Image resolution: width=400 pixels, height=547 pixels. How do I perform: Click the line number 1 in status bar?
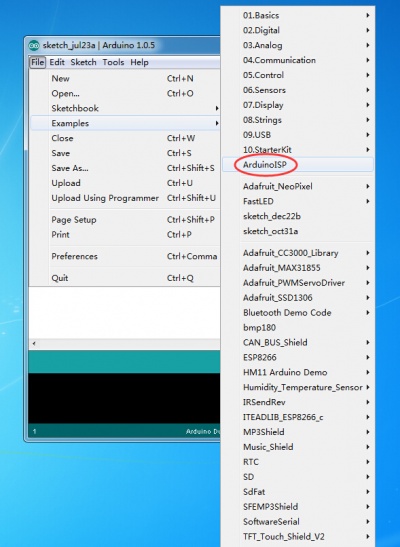(34, 432)
